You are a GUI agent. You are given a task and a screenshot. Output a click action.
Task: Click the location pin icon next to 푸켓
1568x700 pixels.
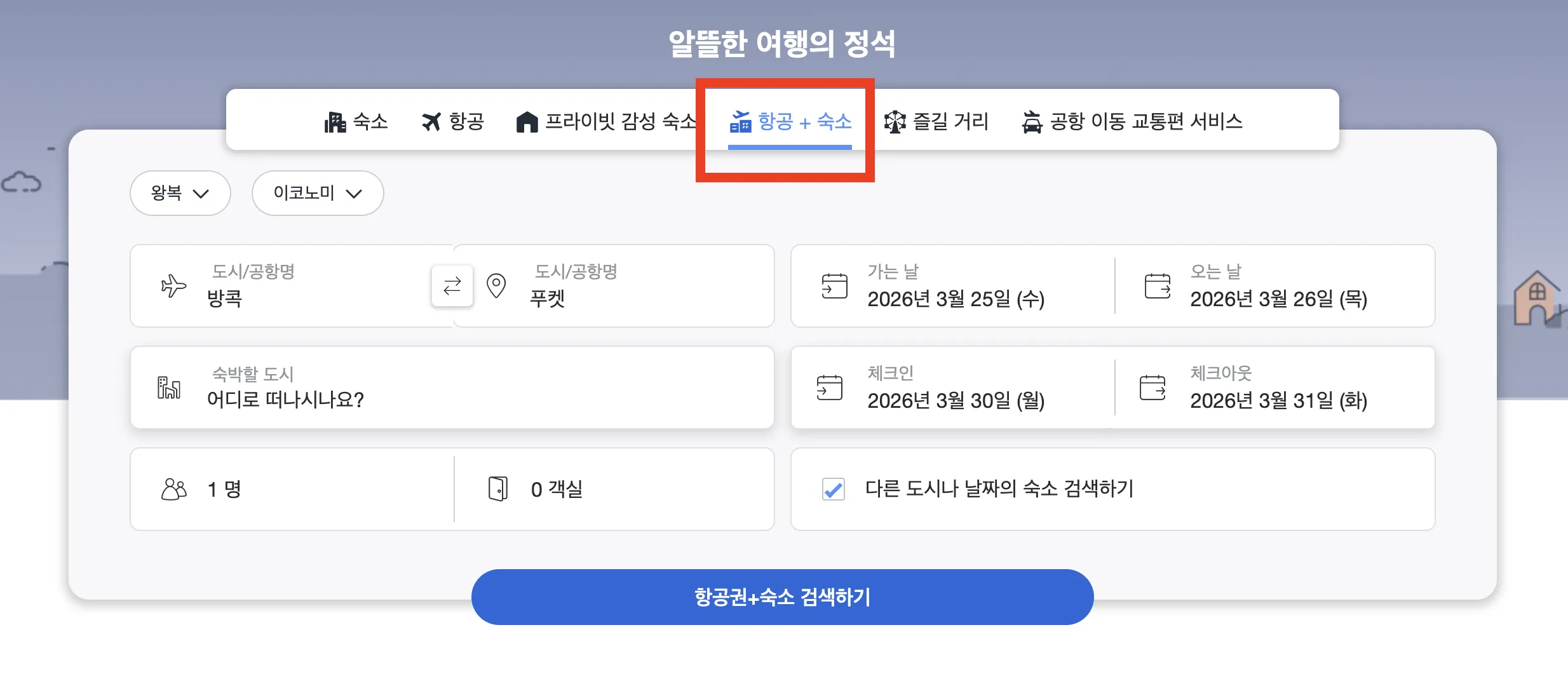pyautogui.click(x=496, y=286)
